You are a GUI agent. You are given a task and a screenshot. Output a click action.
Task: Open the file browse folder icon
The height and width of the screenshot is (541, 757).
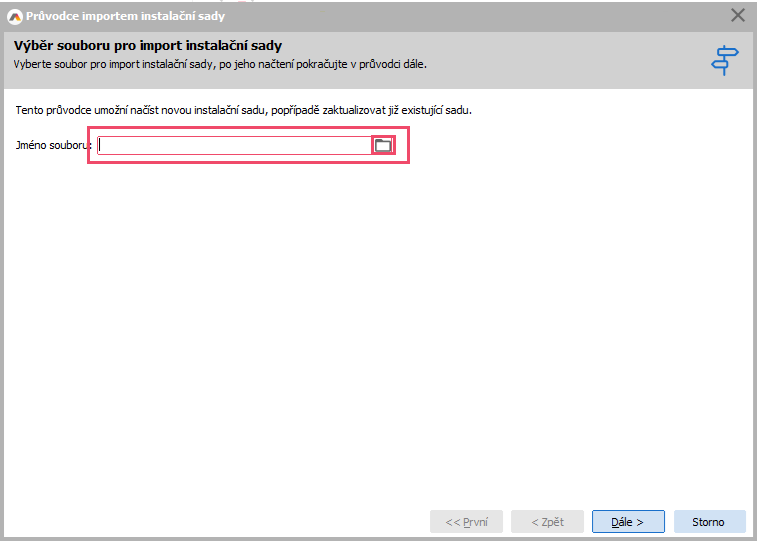383,146
